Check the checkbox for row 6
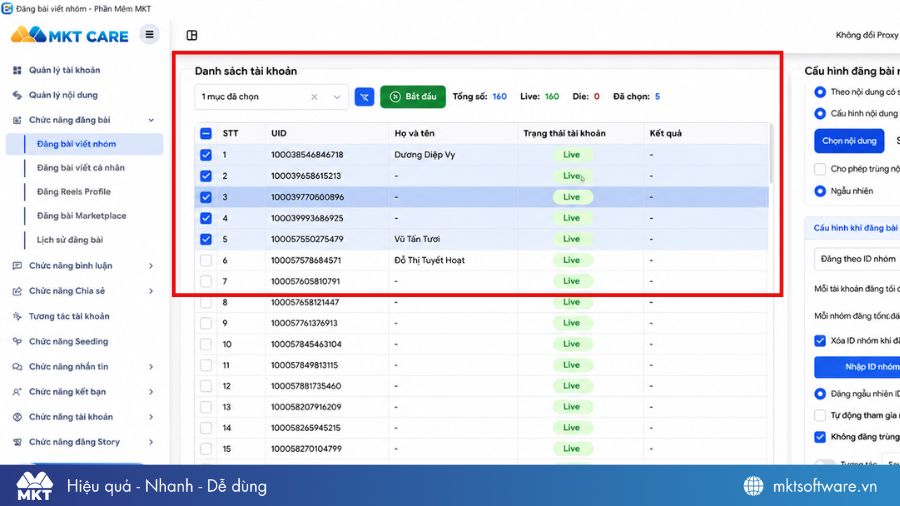 206,260
